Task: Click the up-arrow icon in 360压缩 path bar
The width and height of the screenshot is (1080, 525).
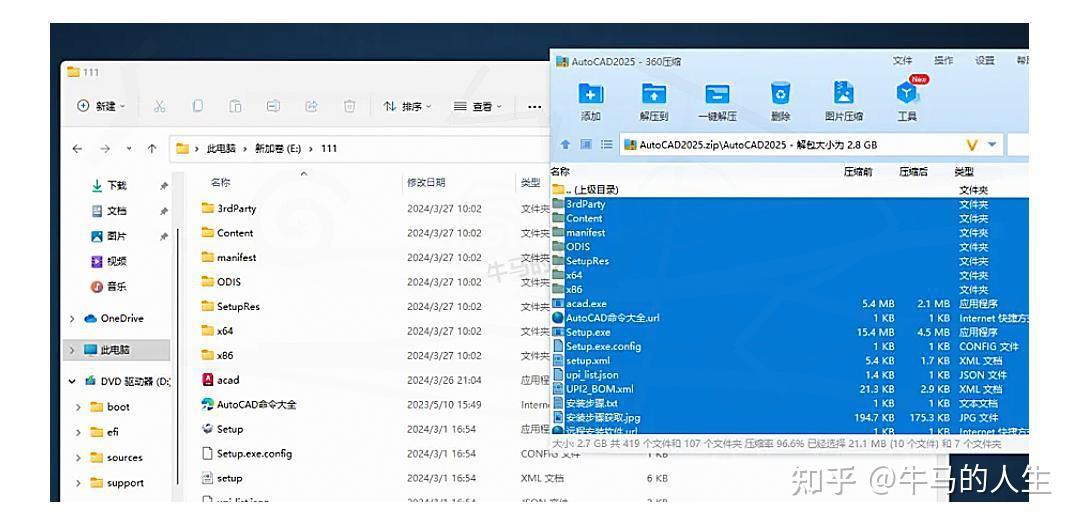Action: 565,145
